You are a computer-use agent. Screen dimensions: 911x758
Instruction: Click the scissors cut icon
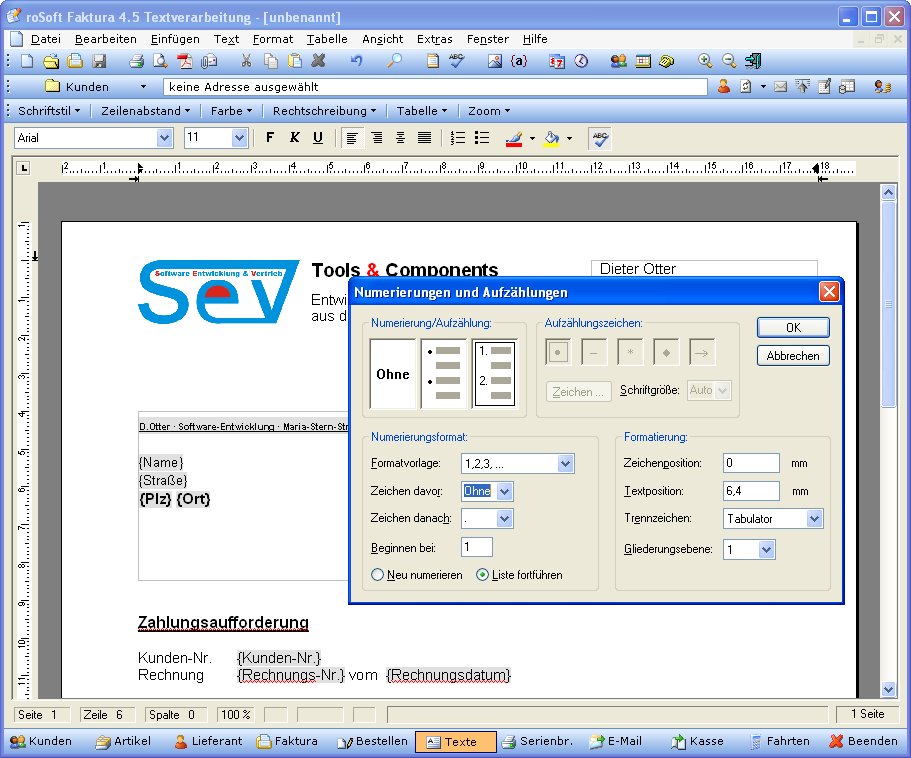click(x=246, y=62)
